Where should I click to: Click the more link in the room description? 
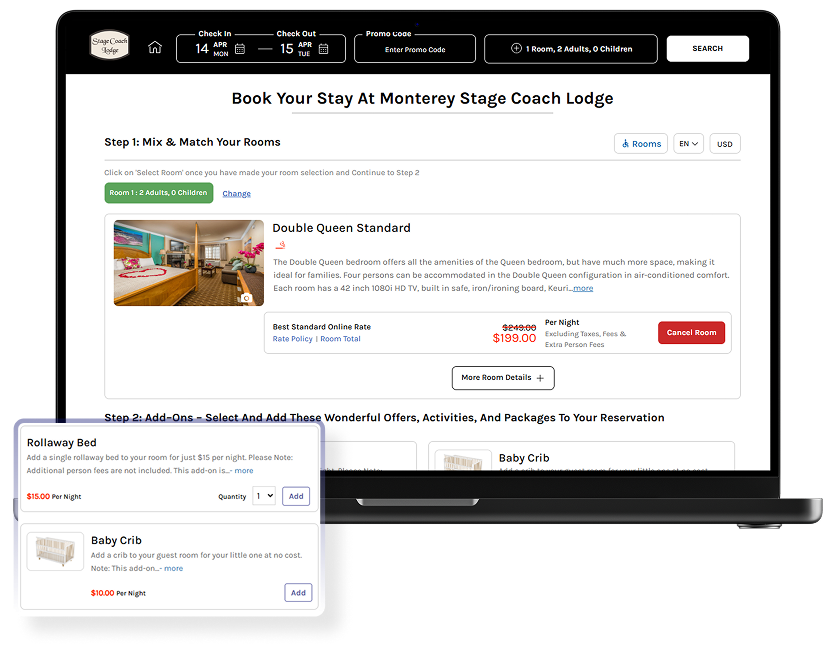pyautogui.click(x=583, y=288)
